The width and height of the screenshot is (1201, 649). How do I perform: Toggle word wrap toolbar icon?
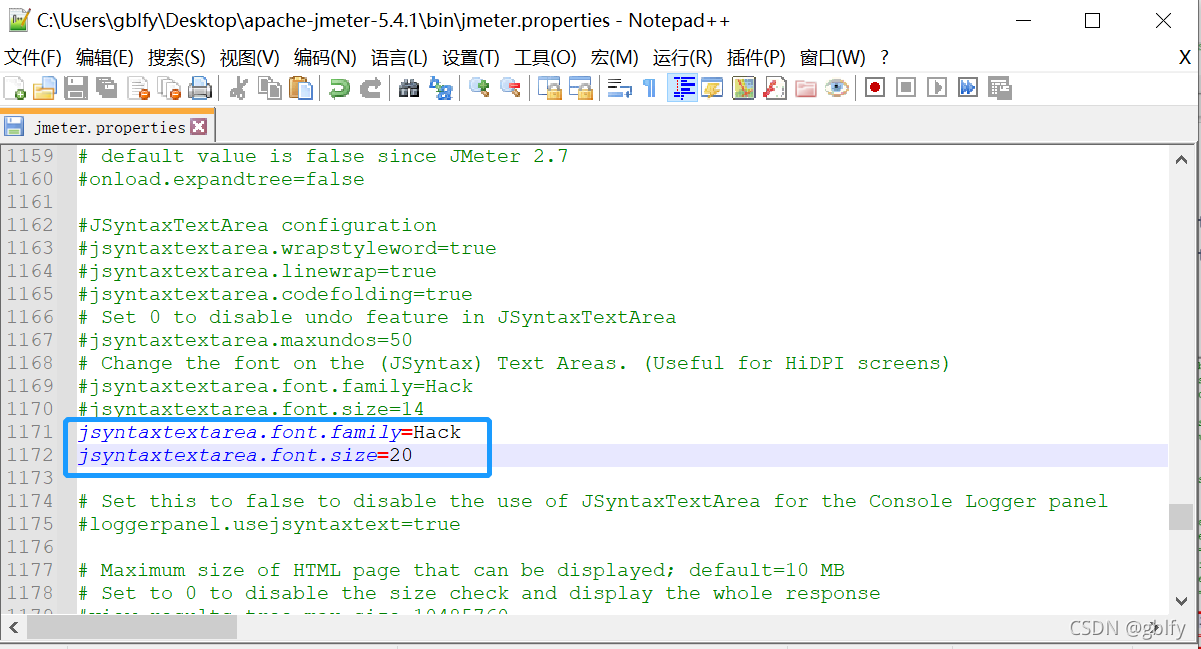click(x=619, y=88)
